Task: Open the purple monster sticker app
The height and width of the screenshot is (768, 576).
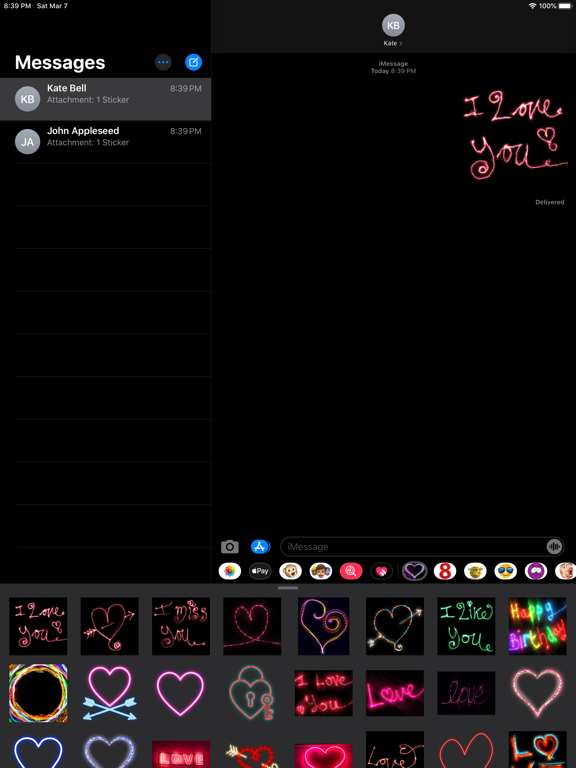Action: (536, 571)
